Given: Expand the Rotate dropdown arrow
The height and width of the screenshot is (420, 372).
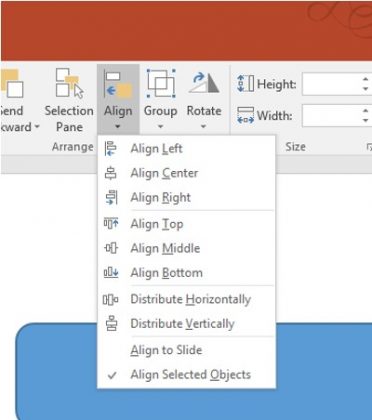Looking at the screenshot, I should (x=203, y=127).
